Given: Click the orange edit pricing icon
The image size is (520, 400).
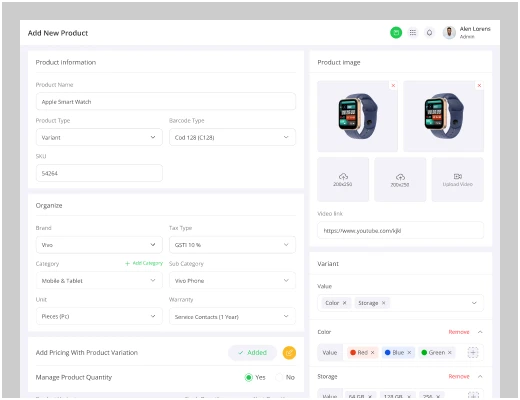Looking at the screenshot, I should pos(289,353).
